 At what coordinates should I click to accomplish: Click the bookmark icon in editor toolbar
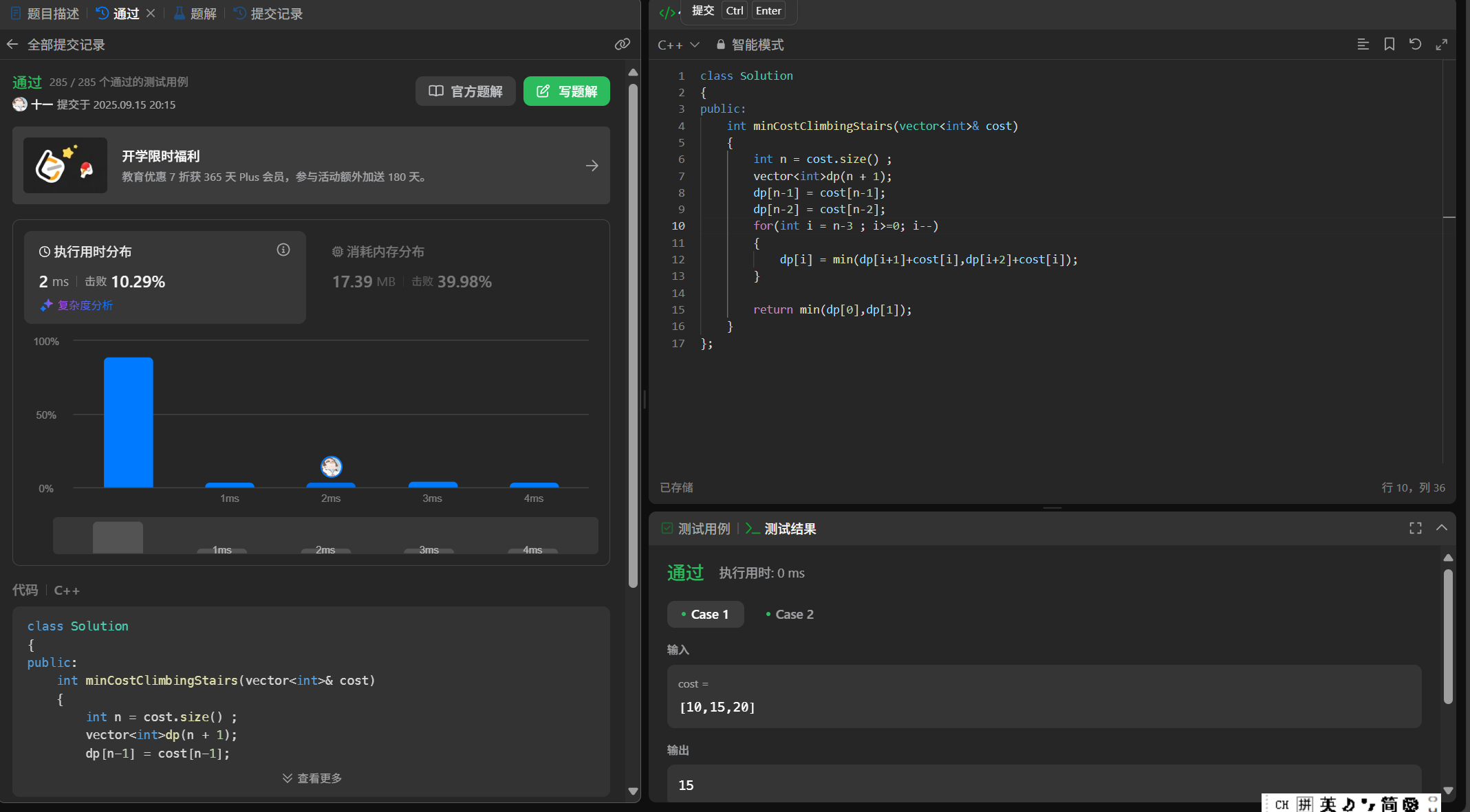tap(1389, 45)
